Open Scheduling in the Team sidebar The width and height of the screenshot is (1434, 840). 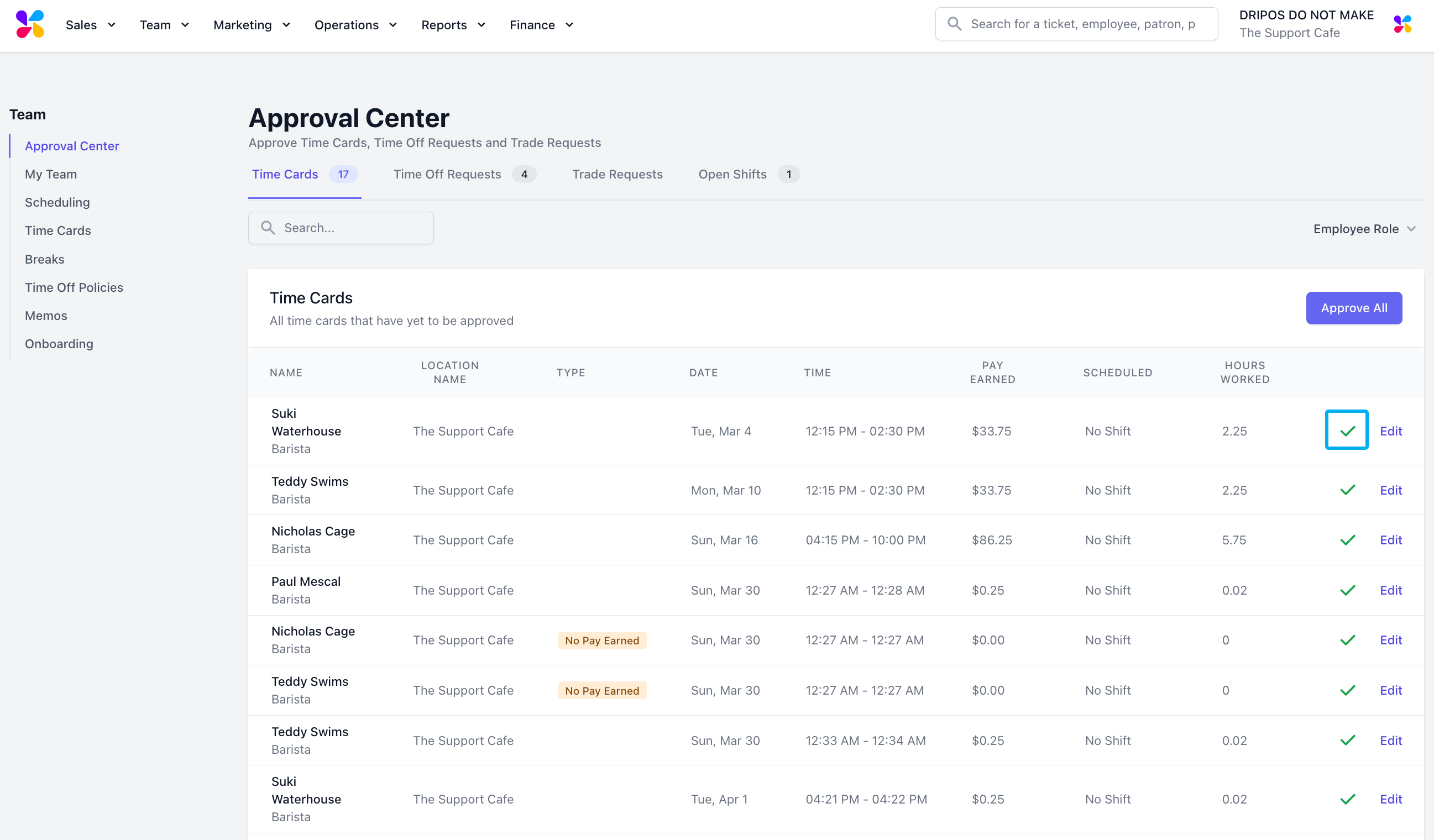pos(57,202)
